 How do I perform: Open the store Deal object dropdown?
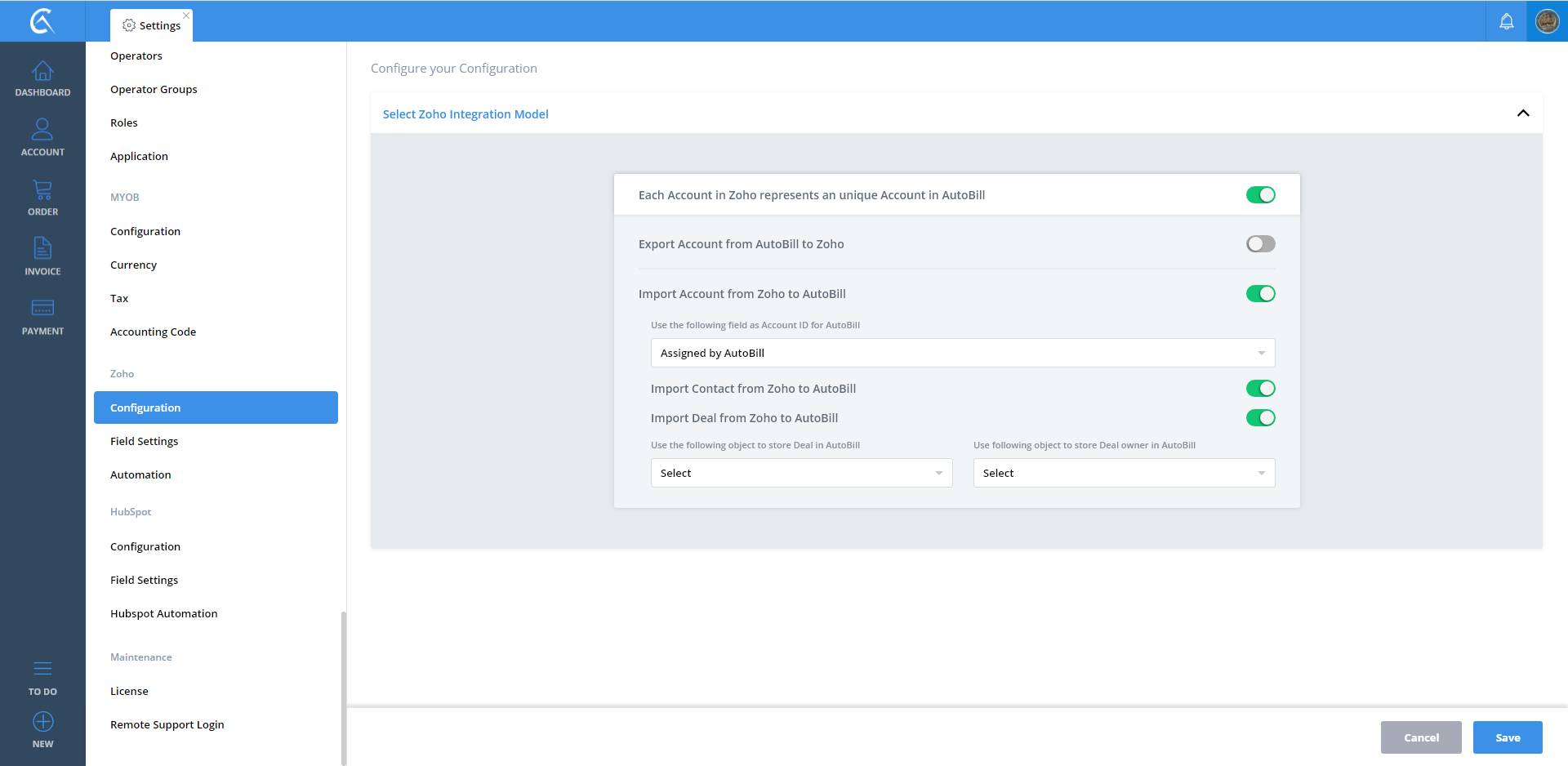pos(801,473)
